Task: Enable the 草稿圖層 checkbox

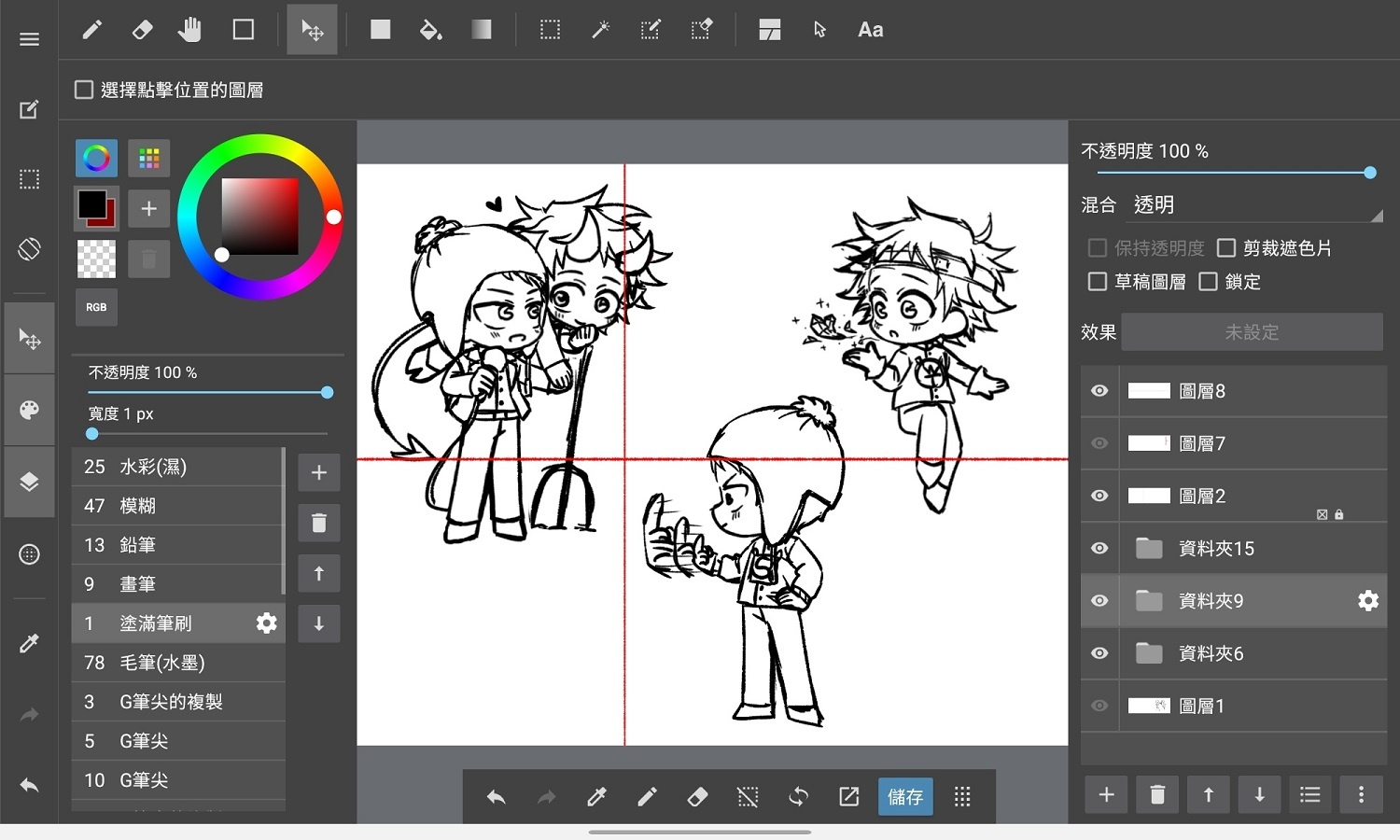Action: (x=1098, y=281)
